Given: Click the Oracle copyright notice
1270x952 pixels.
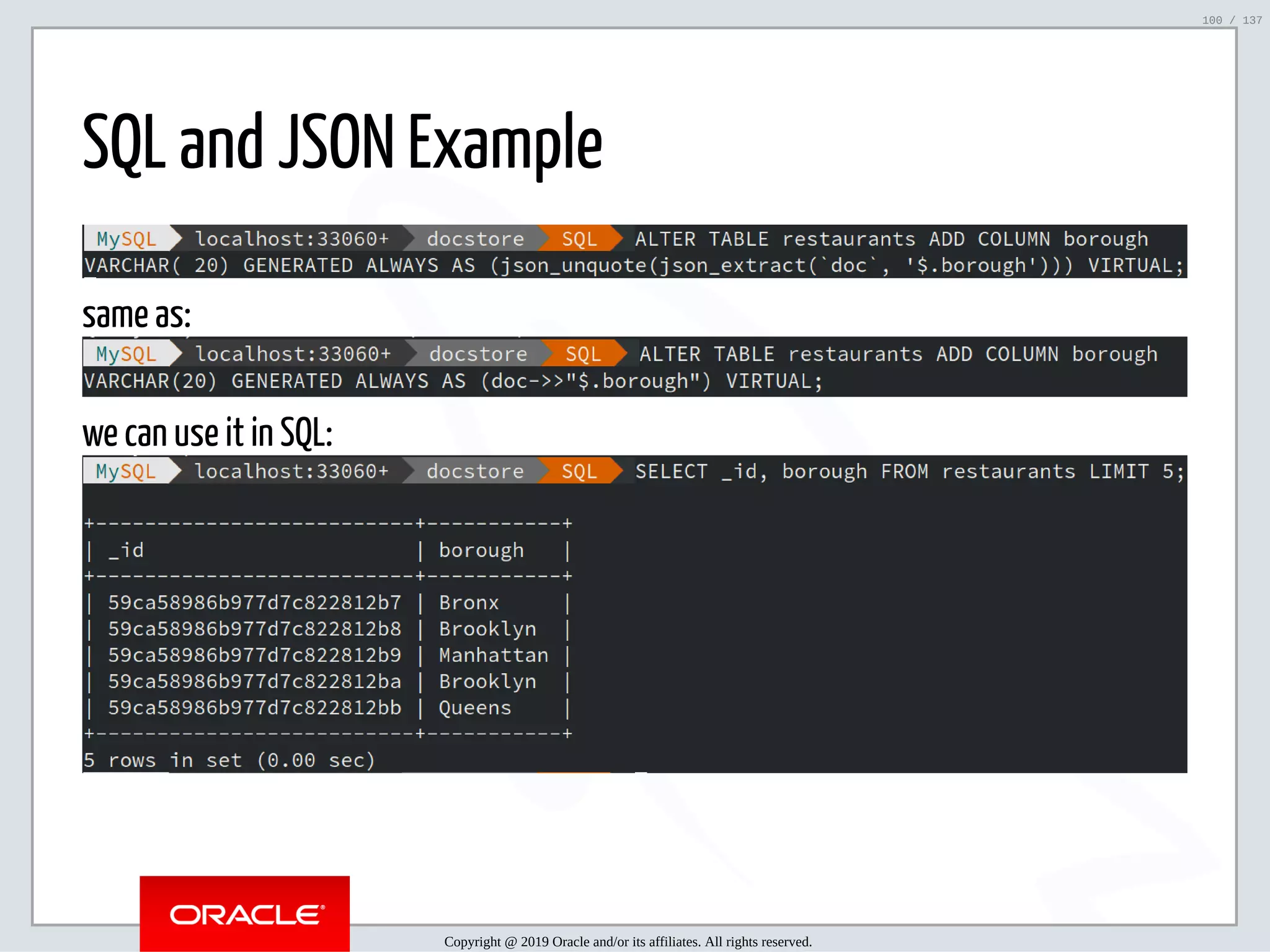Looking at the screenshot, I should (x=628, y=941).
